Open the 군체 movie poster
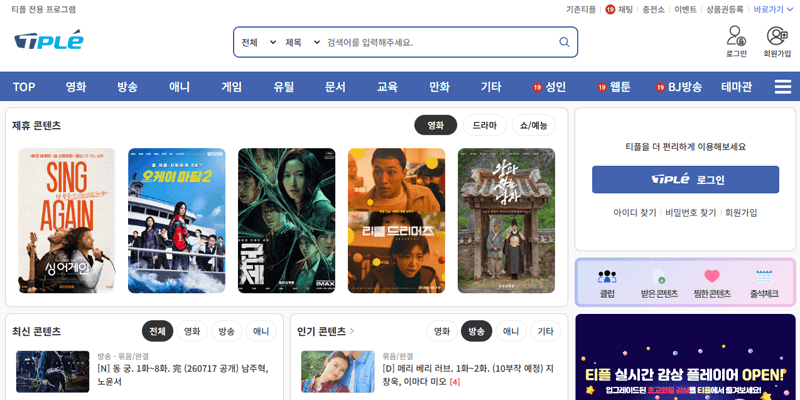Image resolution: width=800 pixels, height=400 pixels. tap(287, 220)
